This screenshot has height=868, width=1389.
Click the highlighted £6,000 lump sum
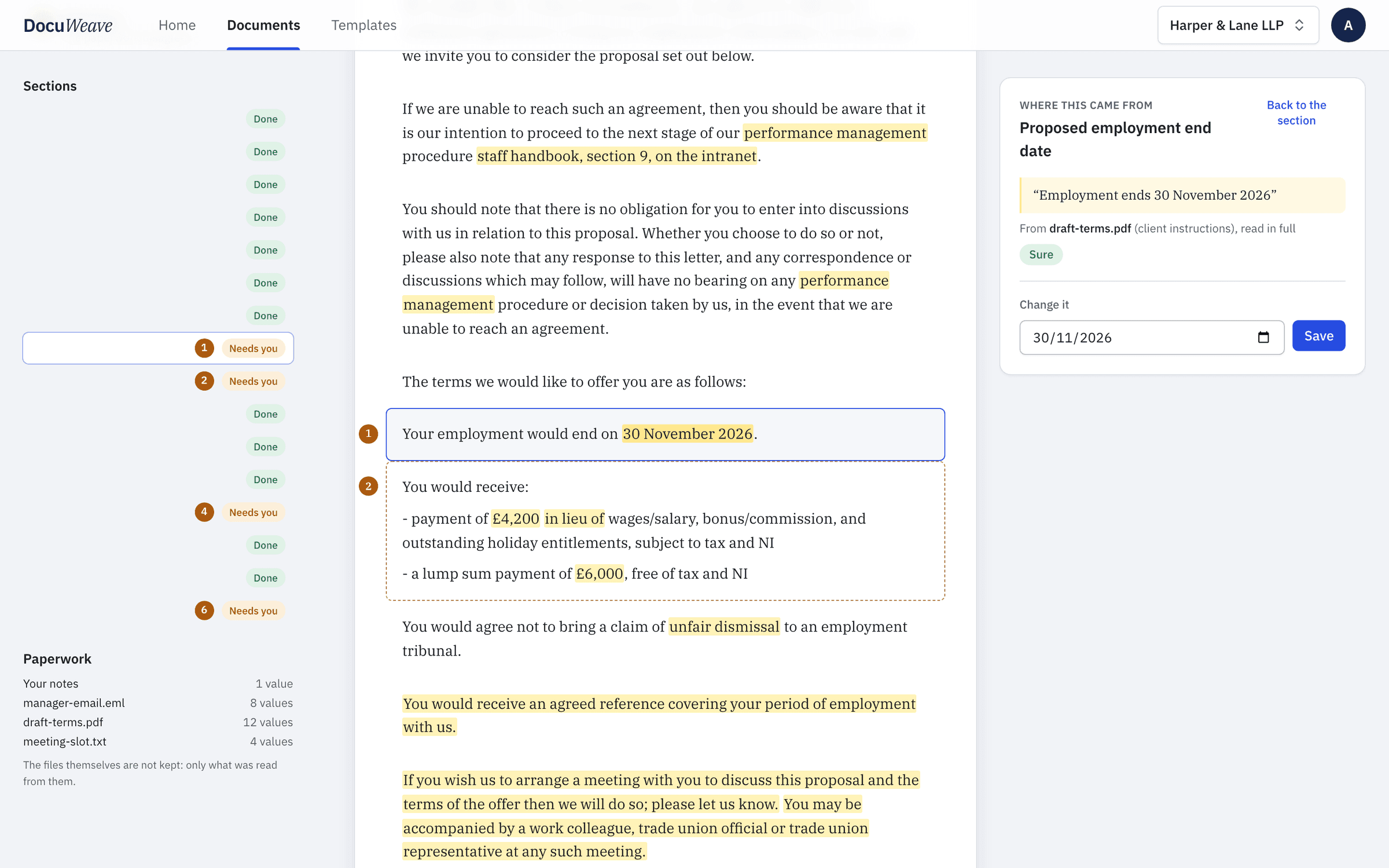point(599,574)
